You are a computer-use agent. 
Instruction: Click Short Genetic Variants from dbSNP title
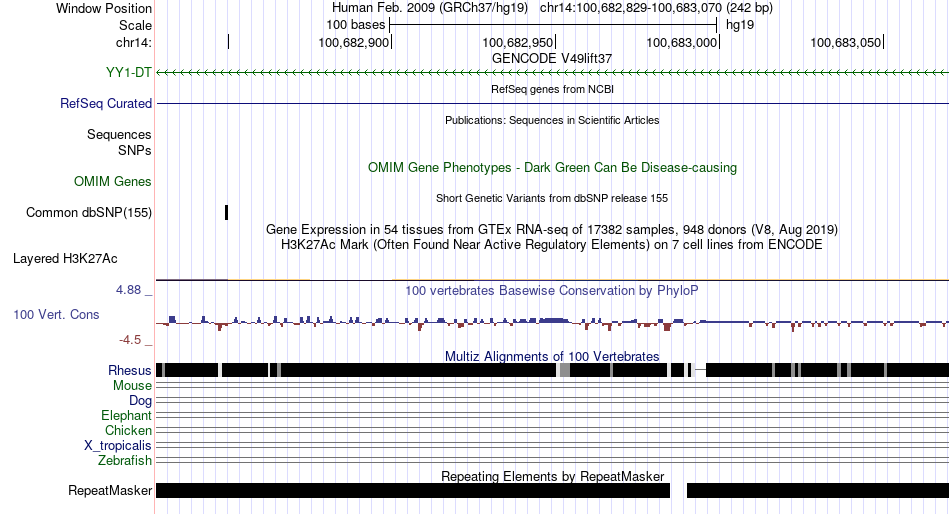click(552, 198)
